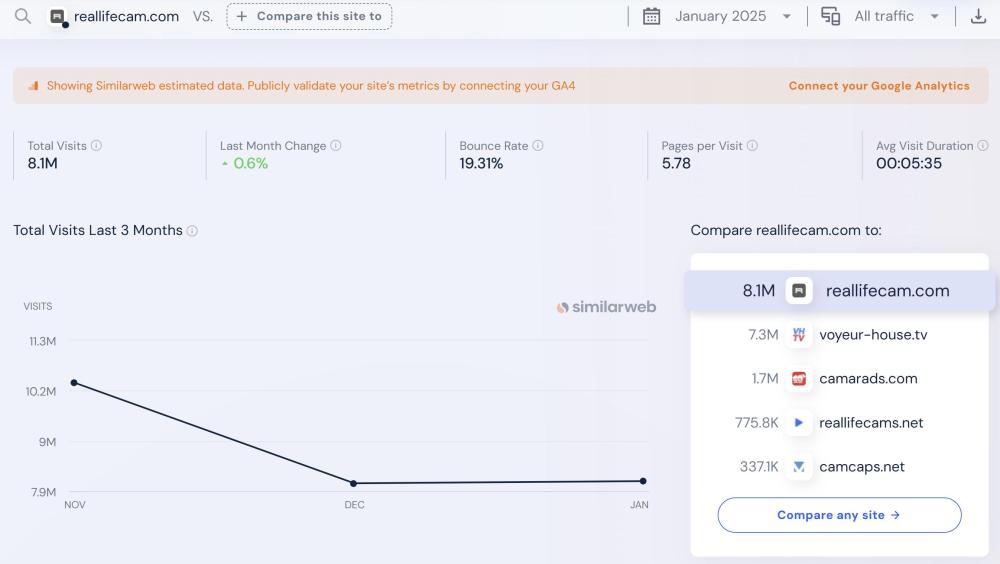Image resolution: width=1000 pixels, height=564 pixels.
Task: Click info icon beside Avg Visit Duration
Action: (x=983, y=146)
